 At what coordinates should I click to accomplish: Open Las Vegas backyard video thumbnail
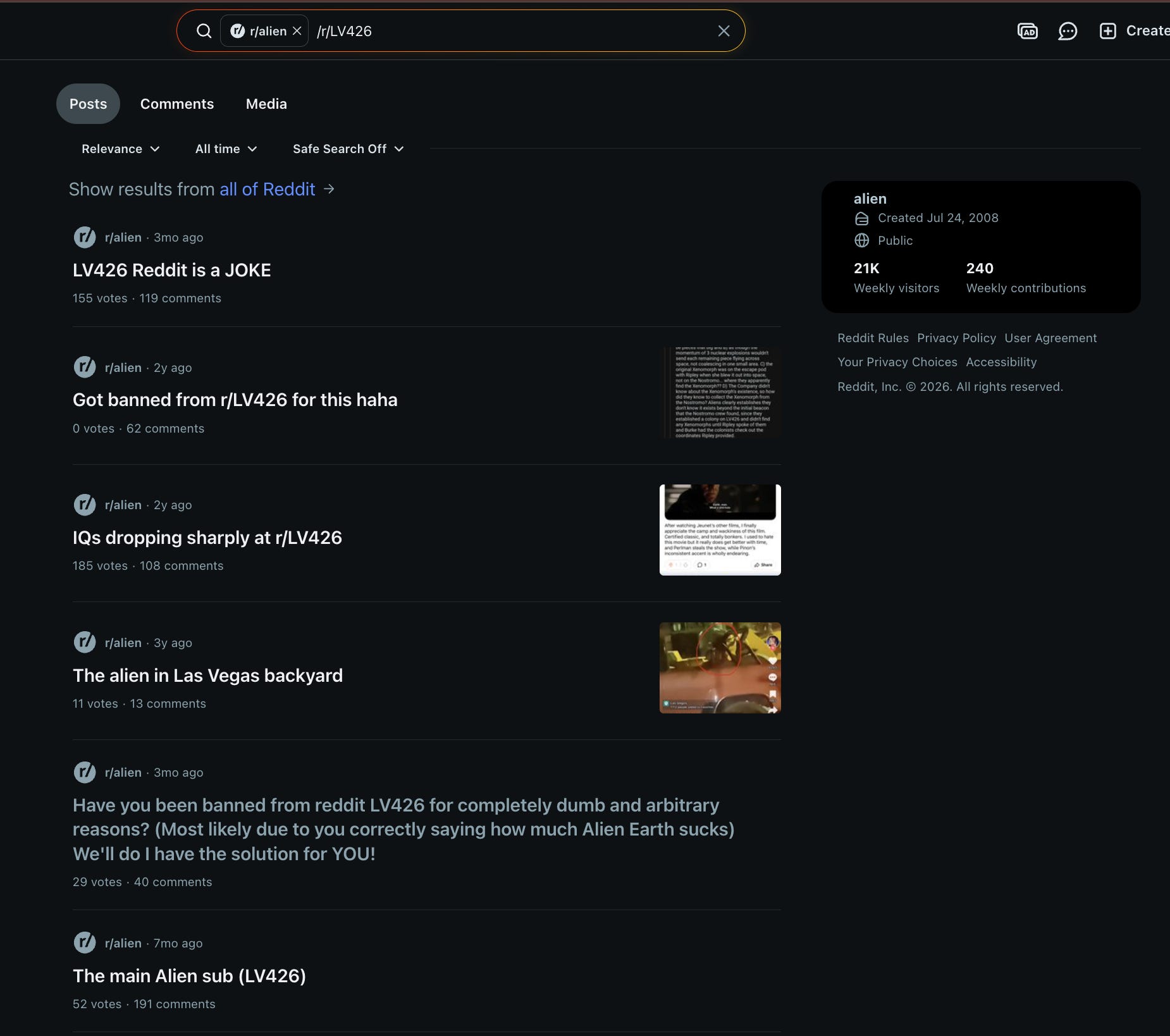coord(720,668)
